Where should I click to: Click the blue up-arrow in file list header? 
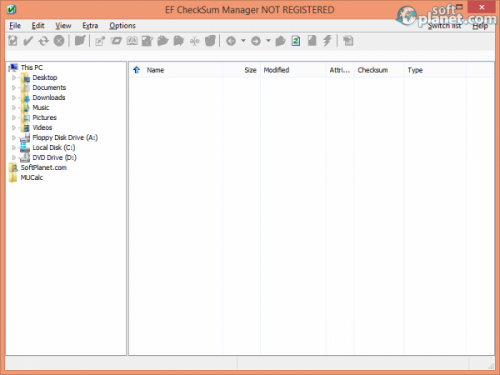(136, 70)
